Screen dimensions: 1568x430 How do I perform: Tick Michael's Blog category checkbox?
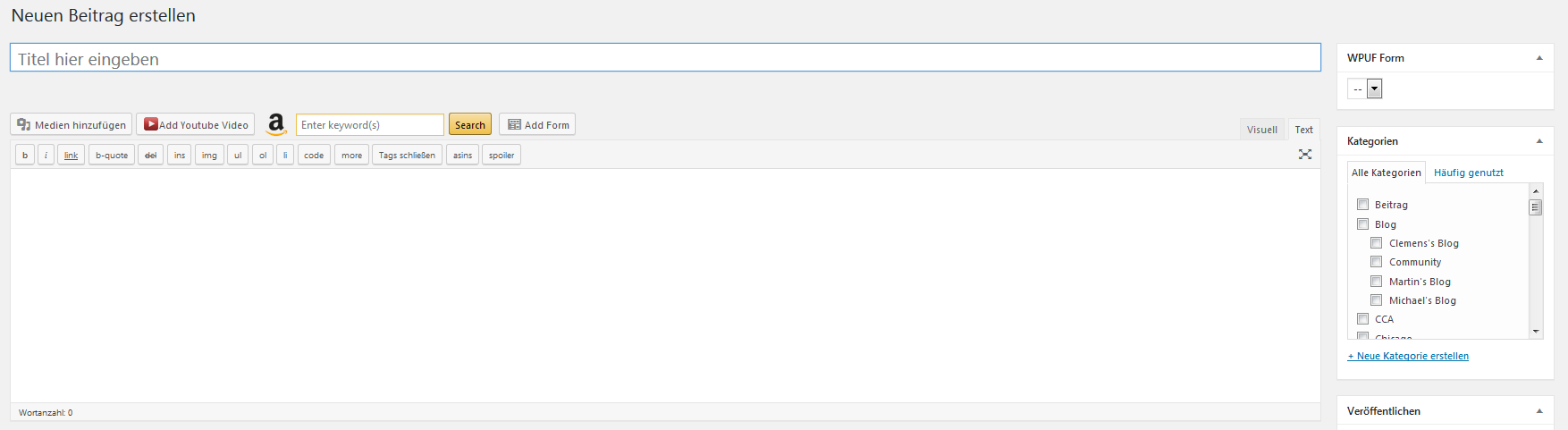tap(1377, 300)
